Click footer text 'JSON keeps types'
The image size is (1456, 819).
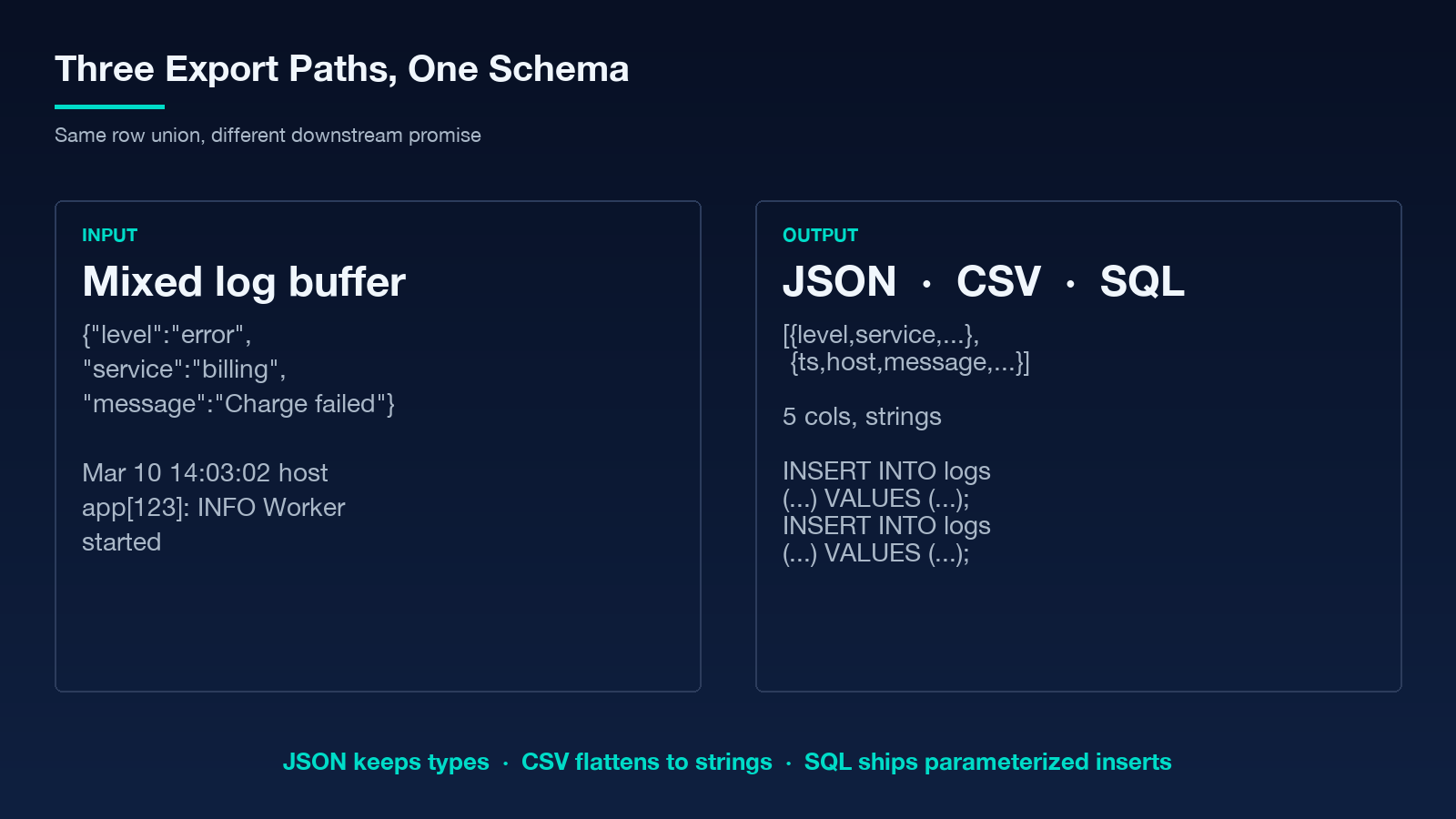[386, 762]
